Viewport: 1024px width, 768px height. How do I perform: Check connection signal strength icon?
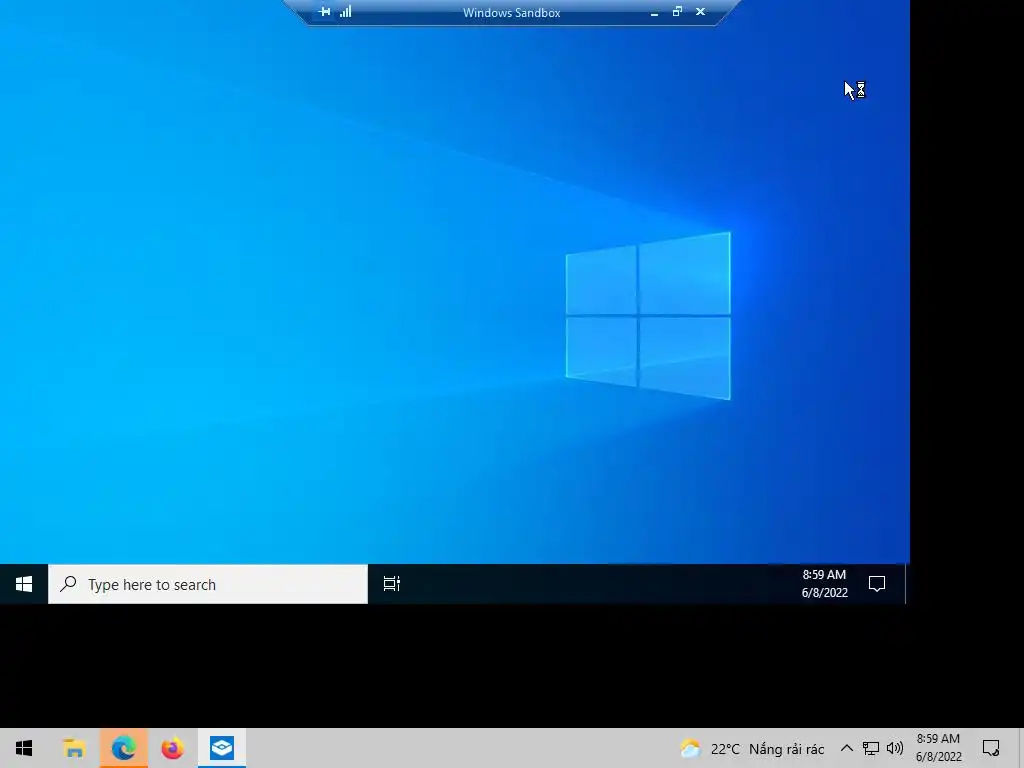pos(345,12)
